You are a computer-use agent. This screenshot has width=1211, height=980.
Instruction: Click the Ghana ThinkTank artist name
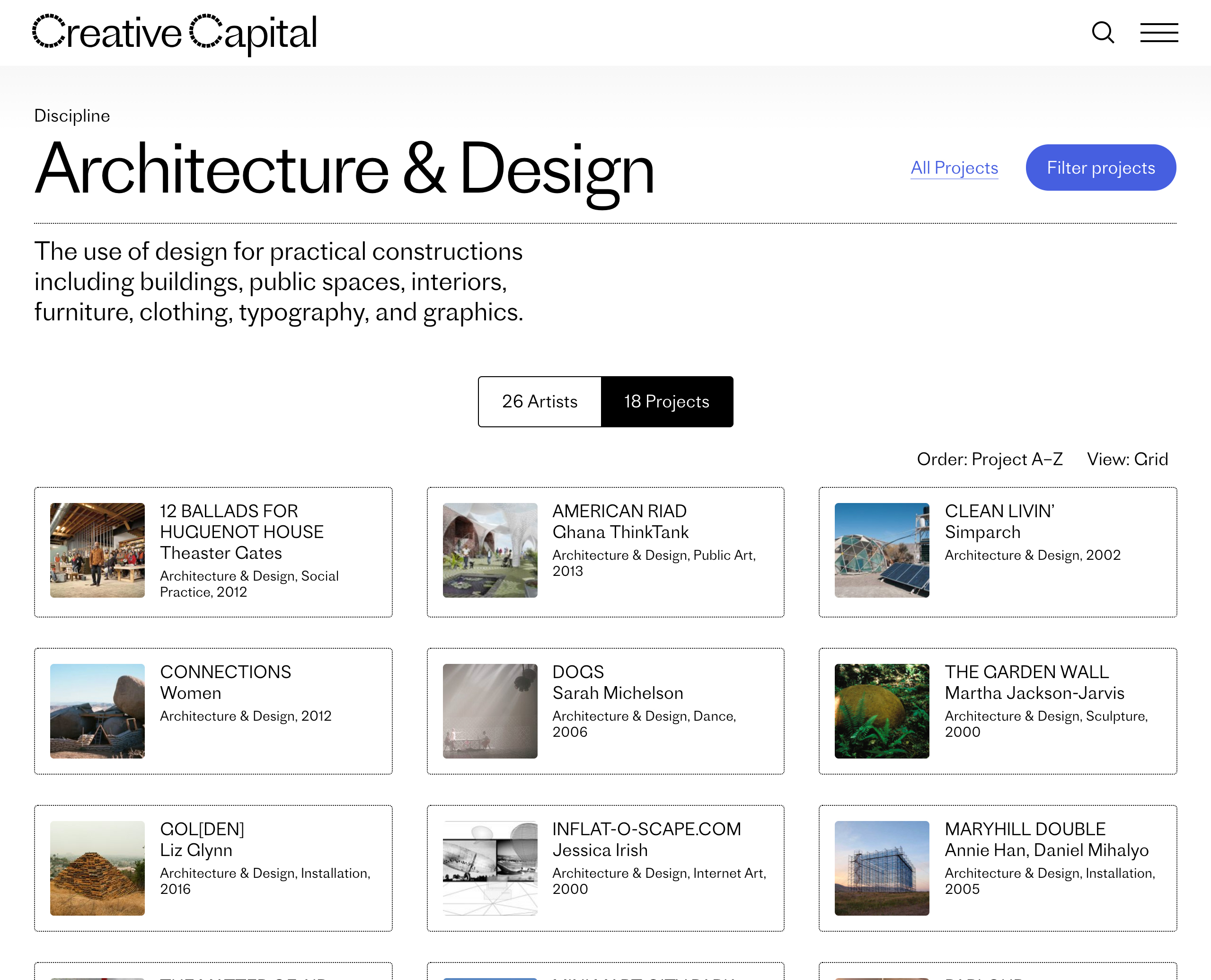pyautogui.click(x=620, y=532)
